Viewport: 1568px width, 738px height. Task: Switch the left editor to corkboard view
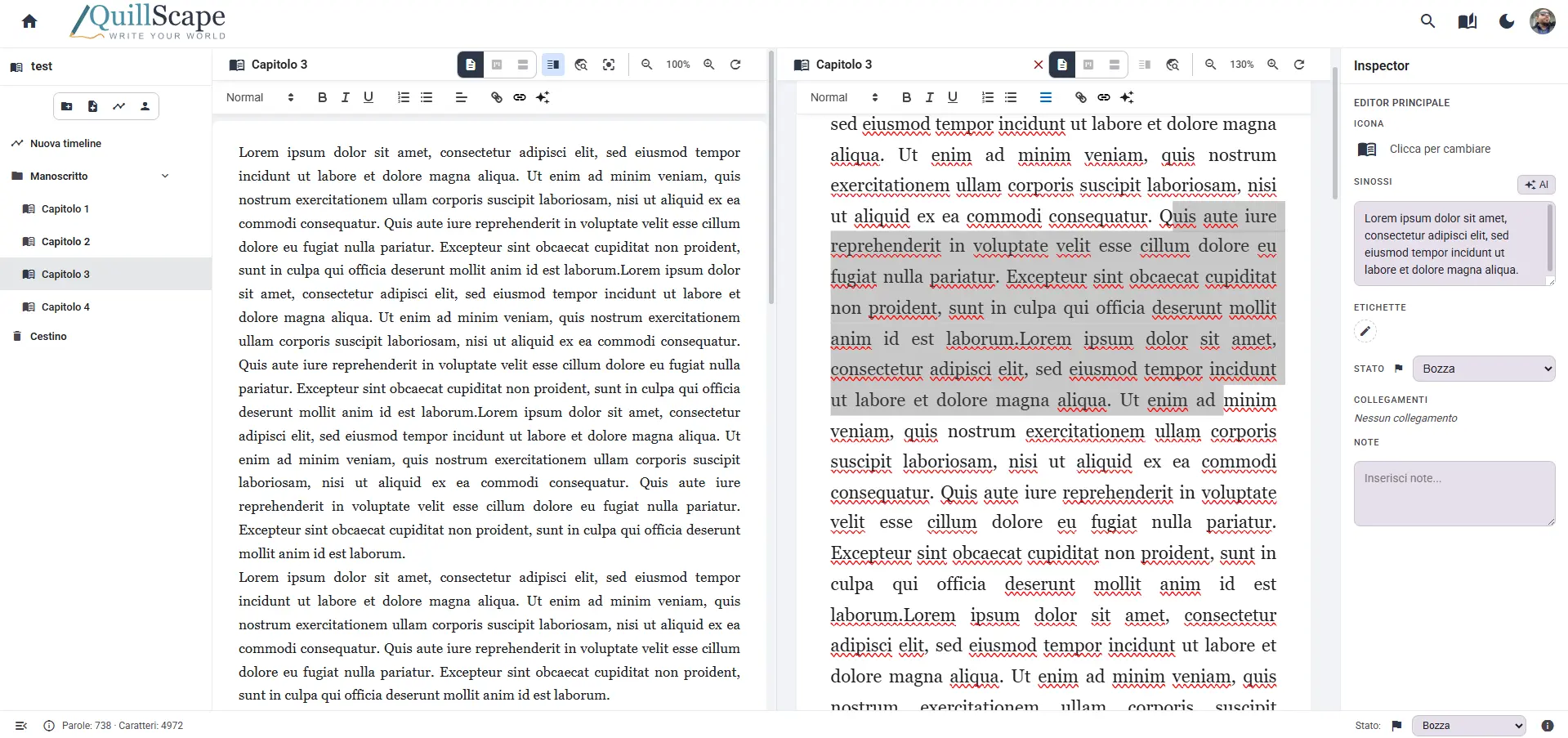[497, 65]
